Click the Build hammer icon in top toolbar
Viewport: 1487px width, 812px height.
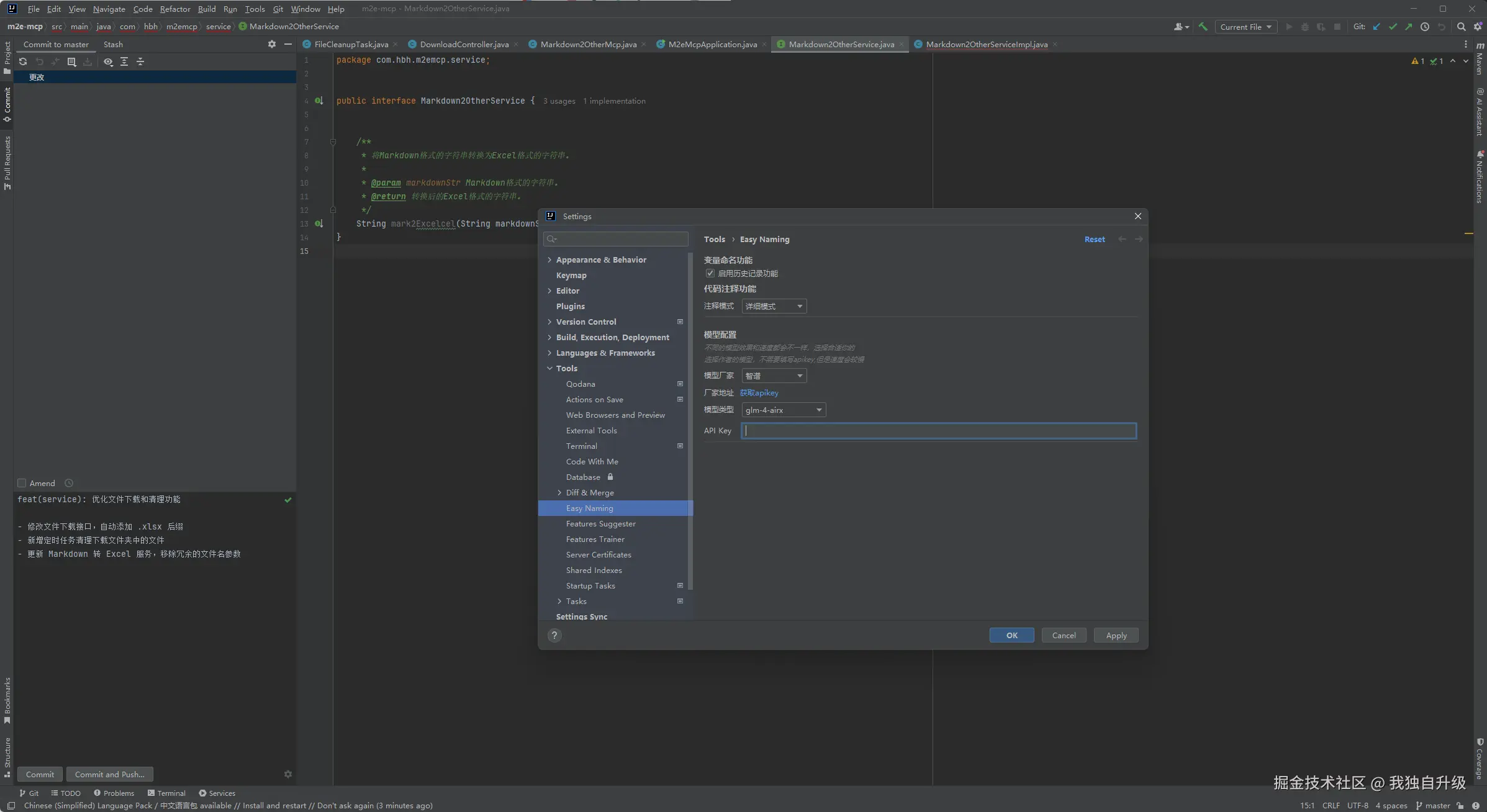[x=1203, y=27]
